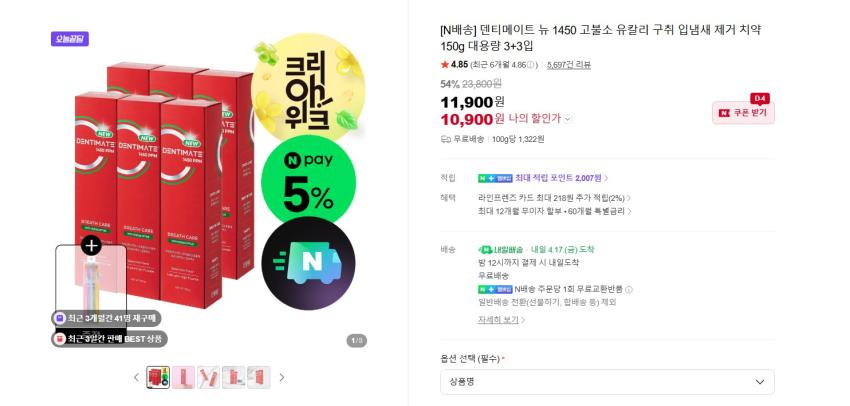Open the 5,697건 리뷰 link
The image size is (850, 406).
coord(568,65)
